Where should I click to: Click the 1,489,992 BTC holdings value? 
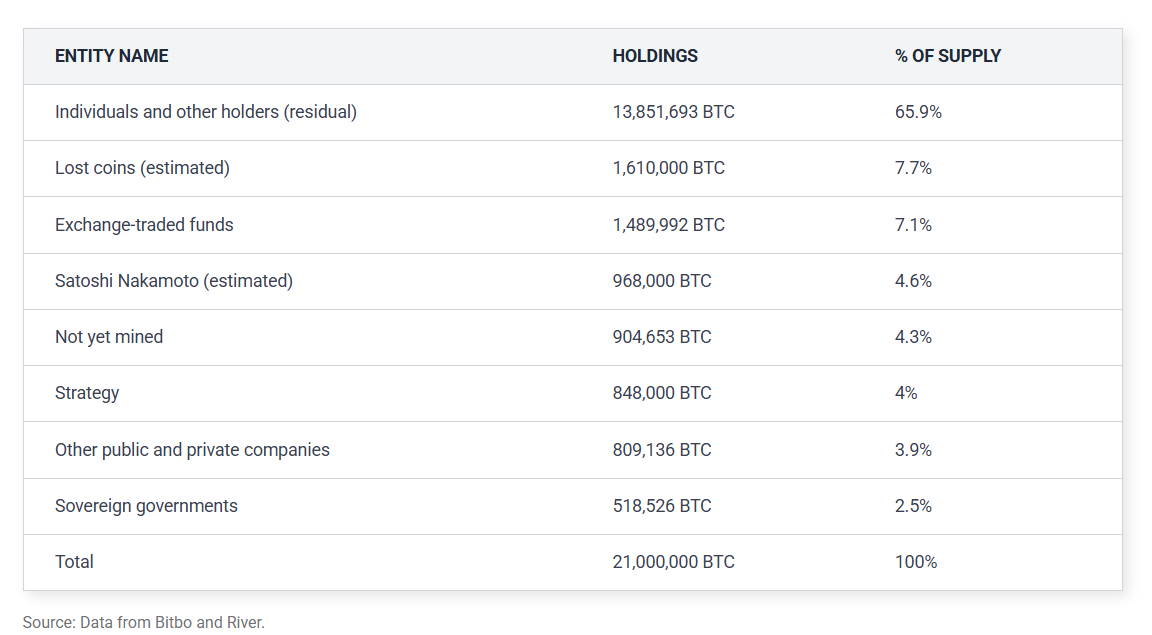point(669,225)
